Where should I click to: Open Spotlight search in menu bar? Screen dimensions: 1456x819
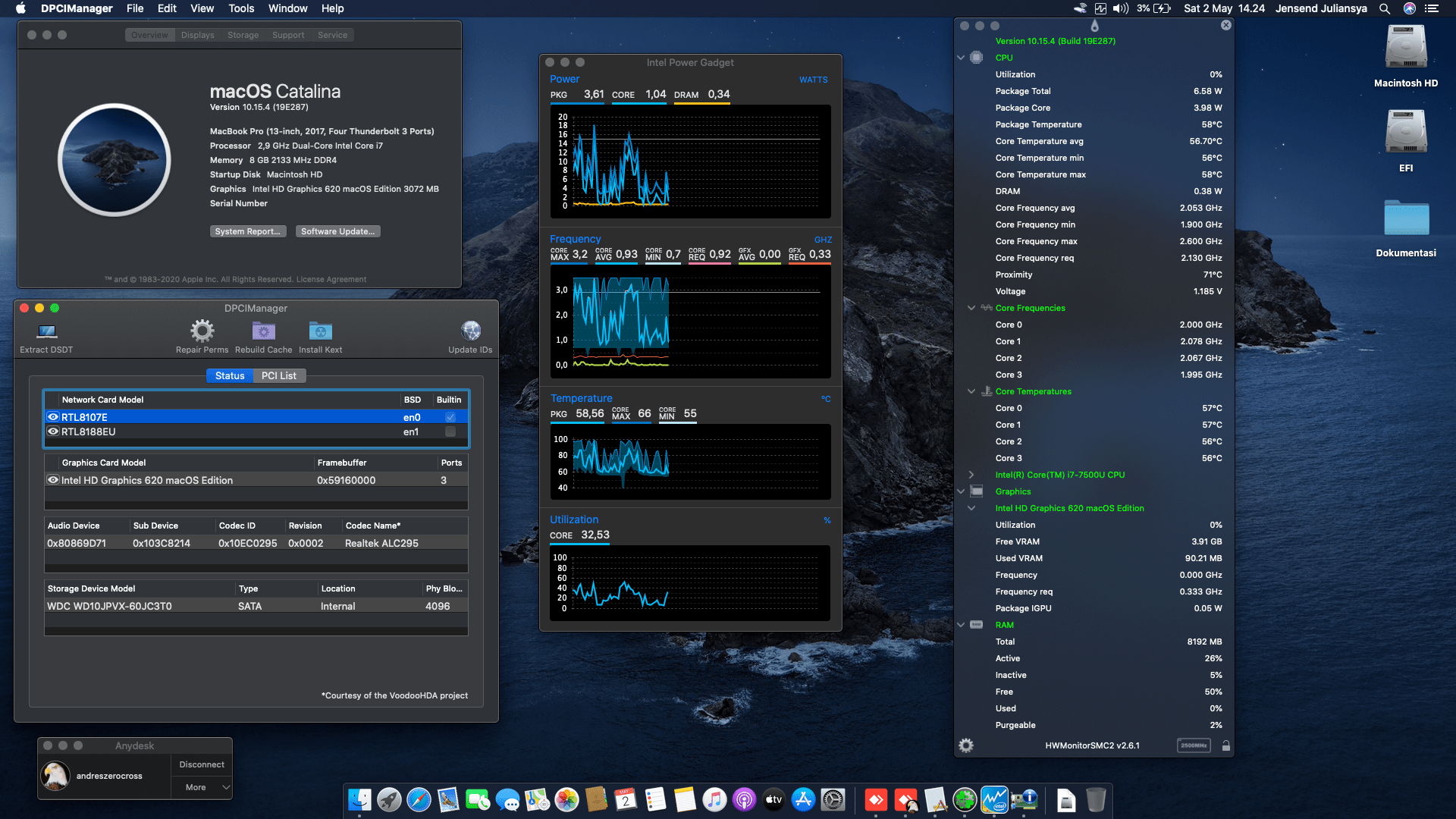coord(1385,8)
